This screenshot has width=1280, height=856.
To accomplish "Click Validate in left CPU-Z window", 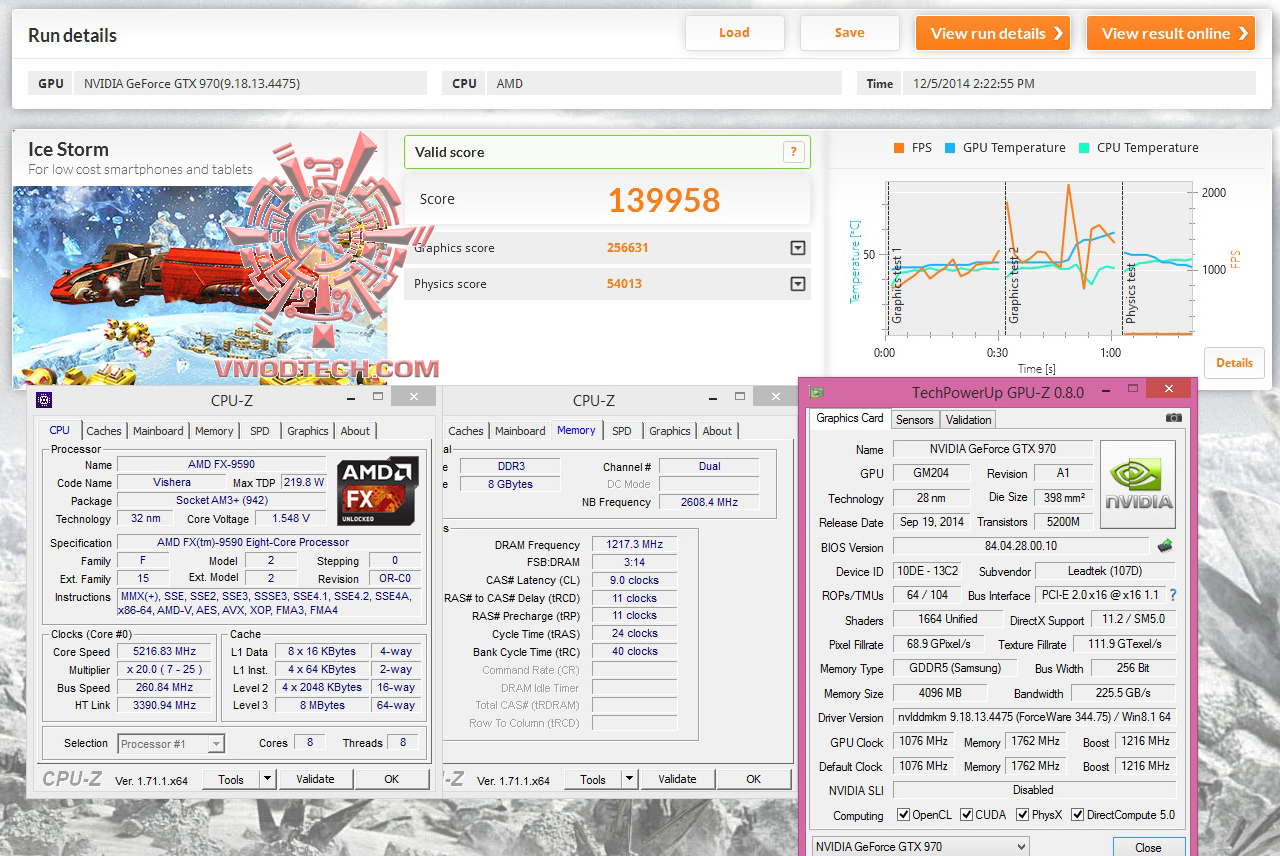I will pyautogui.click(x=315, y=779).
